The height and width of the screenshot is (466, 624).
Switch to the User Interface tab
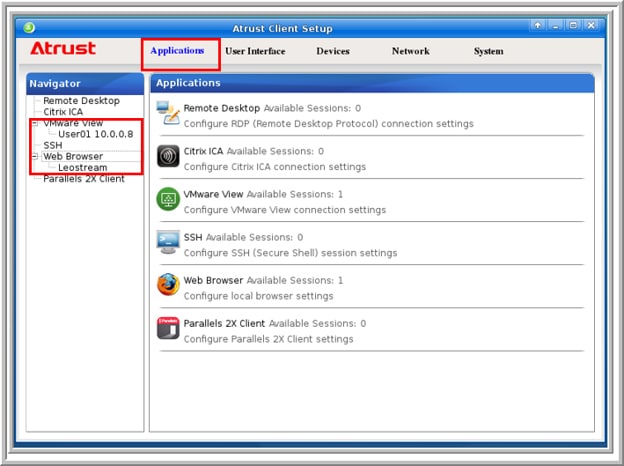[x=255, y=51]
